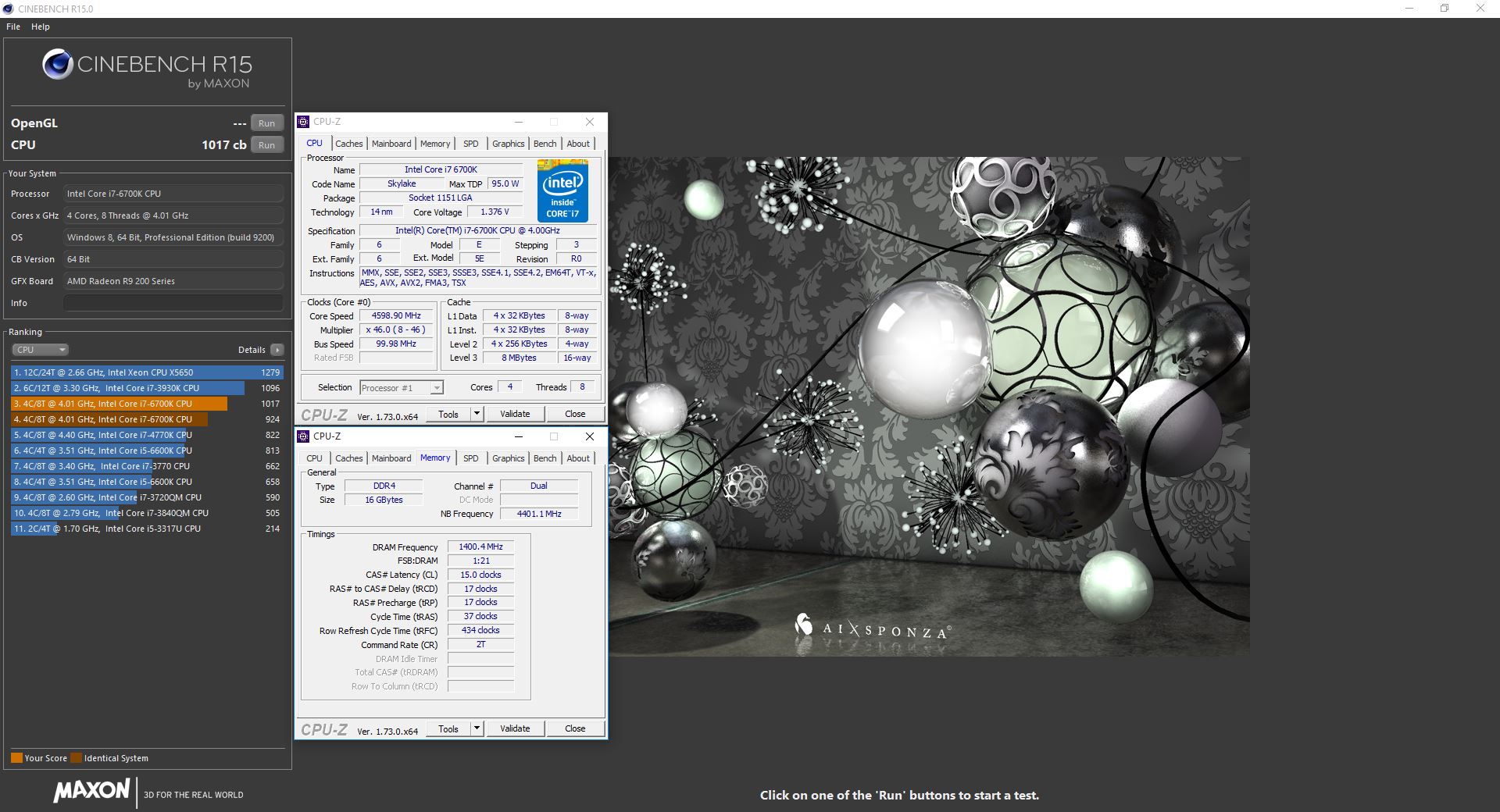Click Close button in top CPU-Z window

(x=575, y=414)
